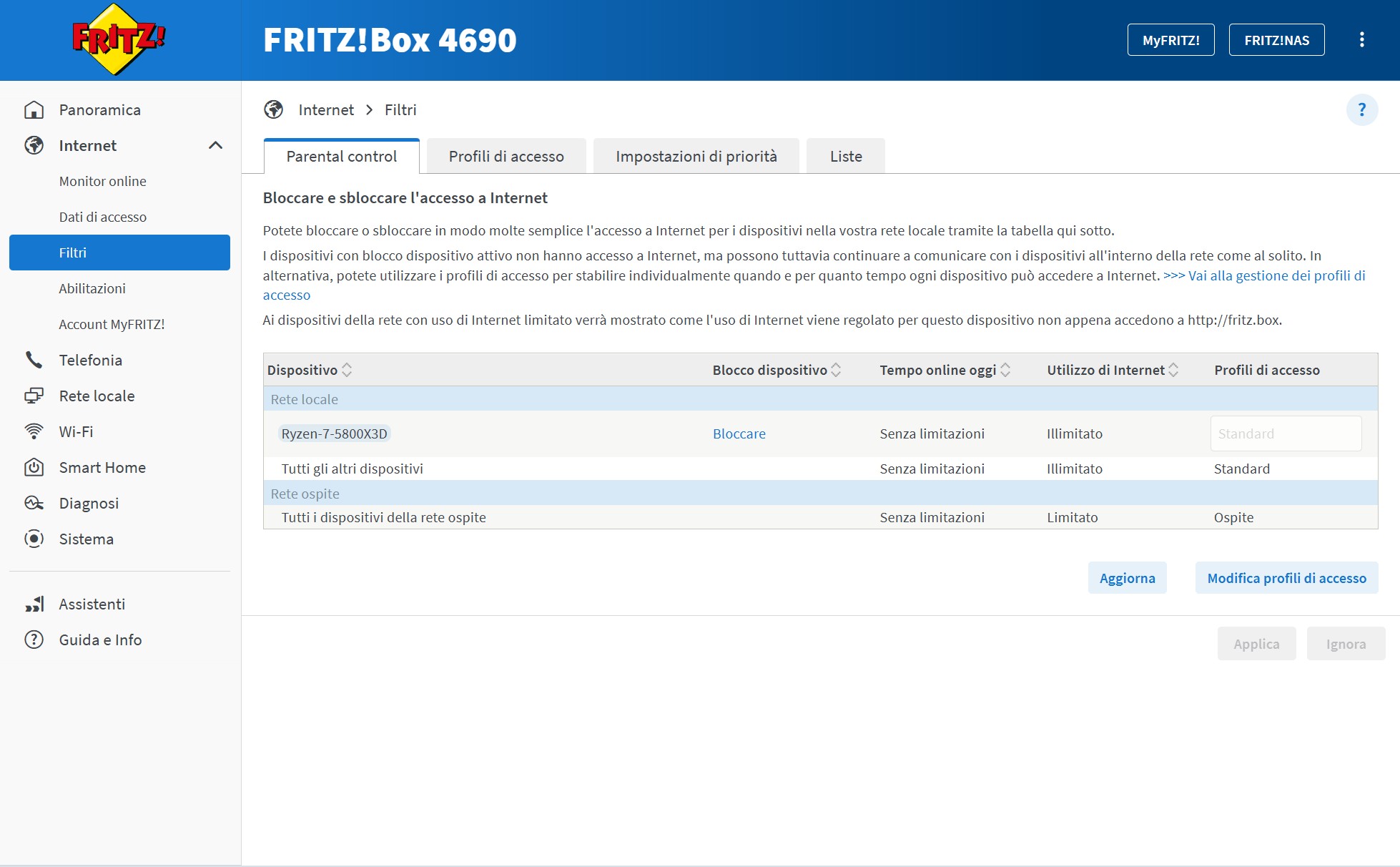Image resolution: width=1400 pixels, height=867 pixels.
Task: Click the Smart Home power icon
Action: tap(34, 467)
